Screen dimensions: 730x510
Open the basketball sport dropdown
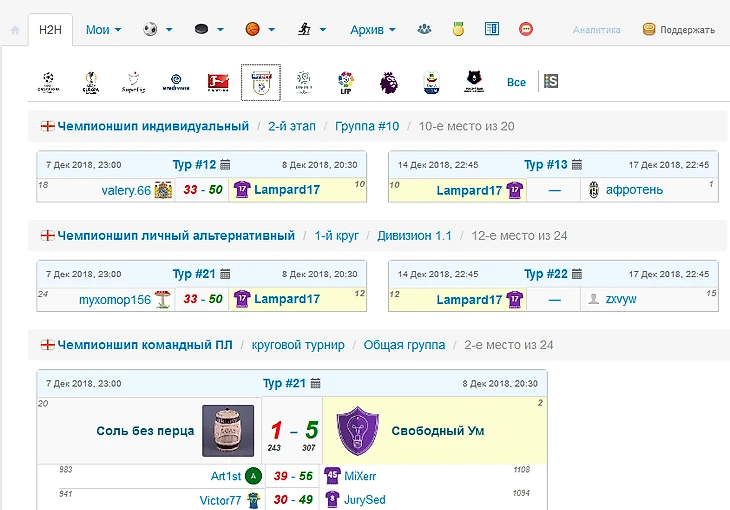coord(260,29)
